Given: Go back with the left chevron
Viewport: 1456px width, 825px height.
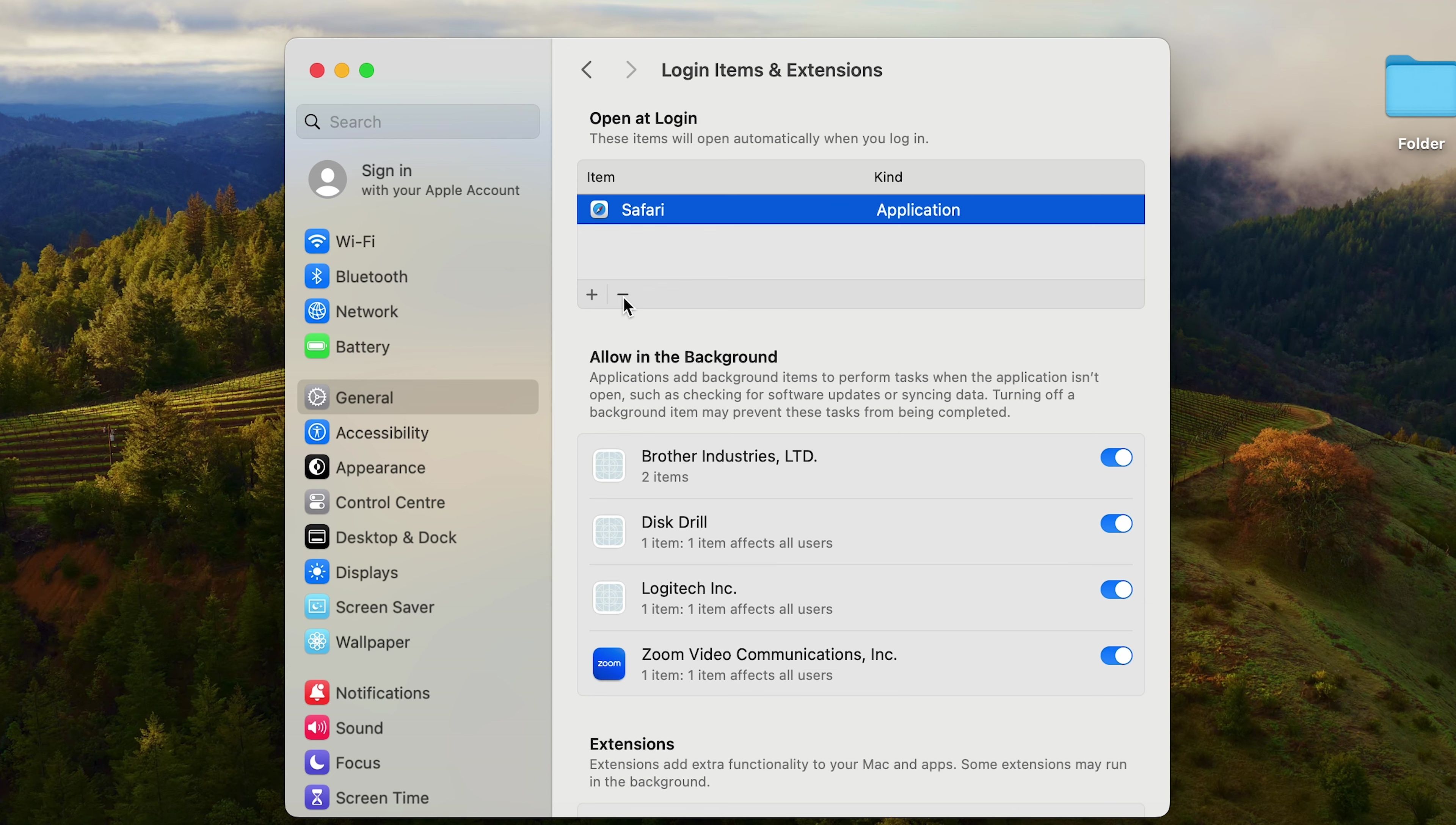Looking at the screenshot, I should coord(587,70).
